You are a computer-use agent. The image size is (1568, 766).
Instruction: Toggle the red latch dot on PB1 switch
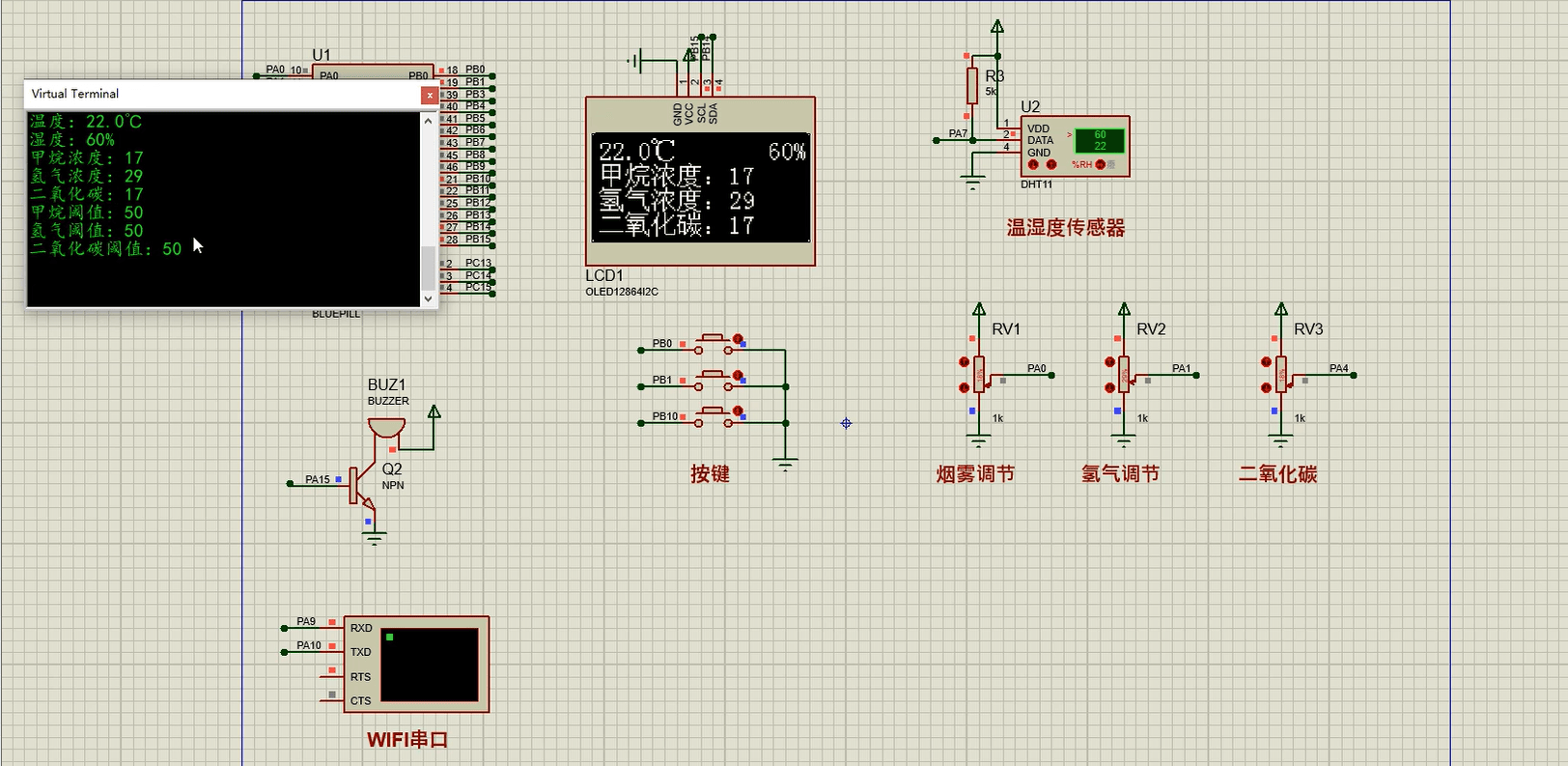tap(738, 376)
